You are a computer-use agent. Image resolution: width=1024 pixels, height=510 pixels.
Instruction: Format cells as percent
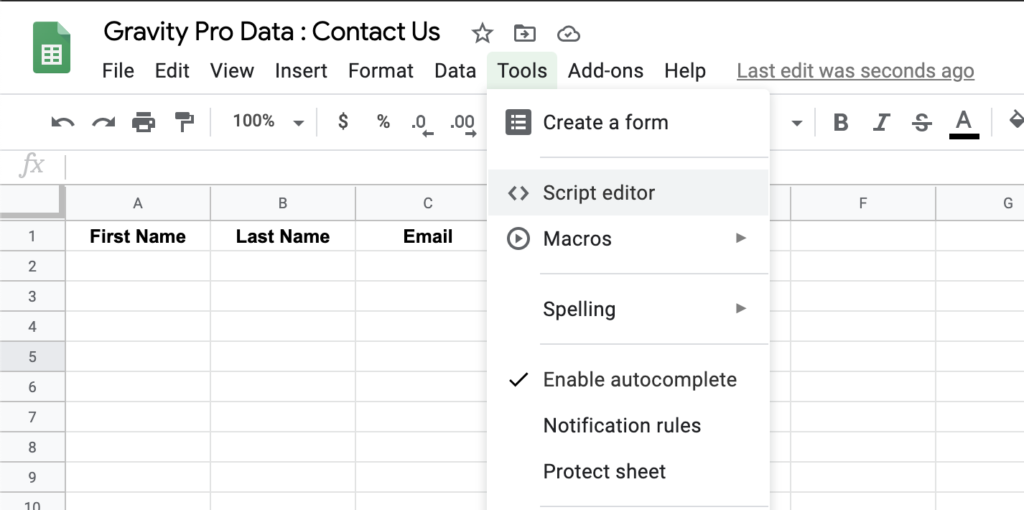pyautogui.click(x=383, y=121)
